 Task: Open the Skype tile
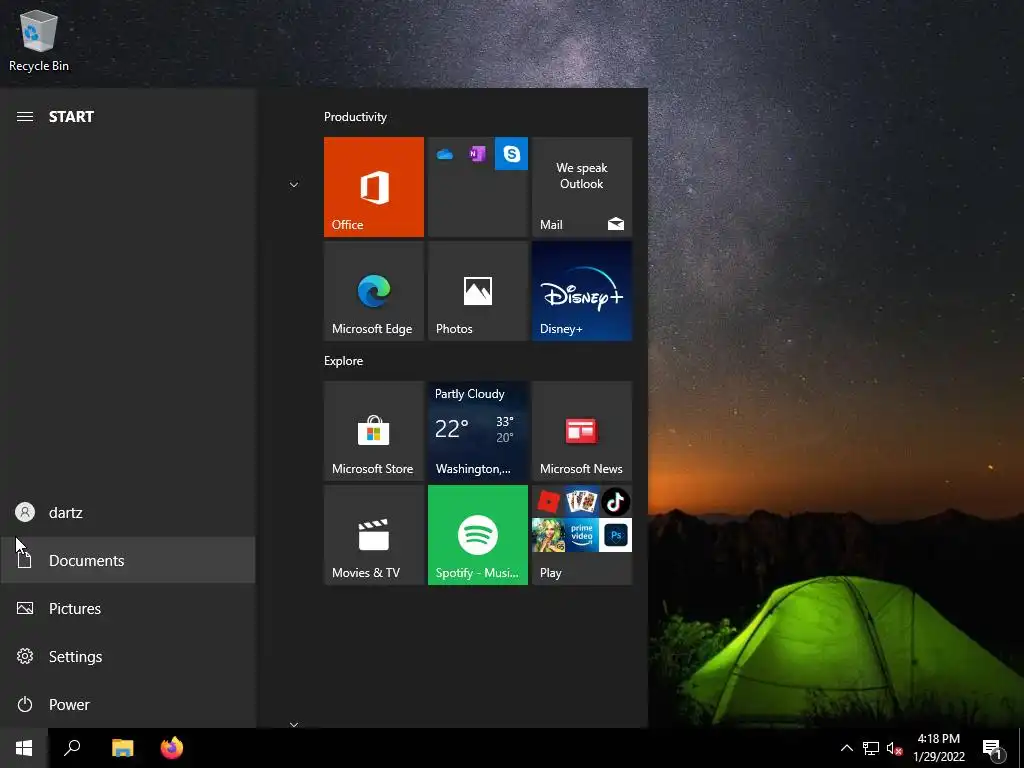[511, 153]
